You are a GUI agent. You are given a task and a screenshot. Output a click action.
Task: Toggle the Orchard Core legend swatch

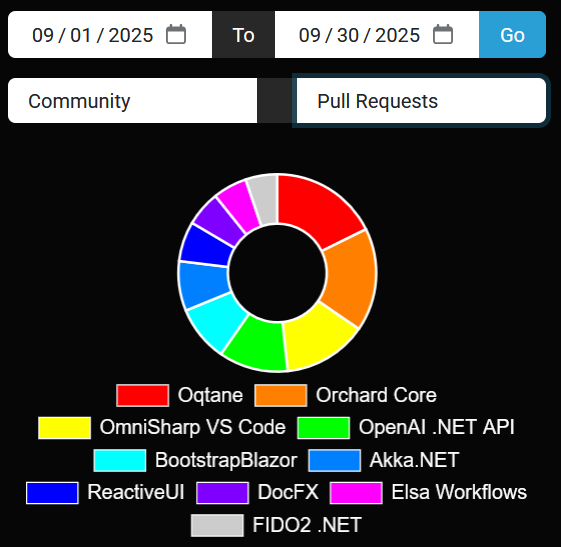pyautogui.click(x=280, y=396)
